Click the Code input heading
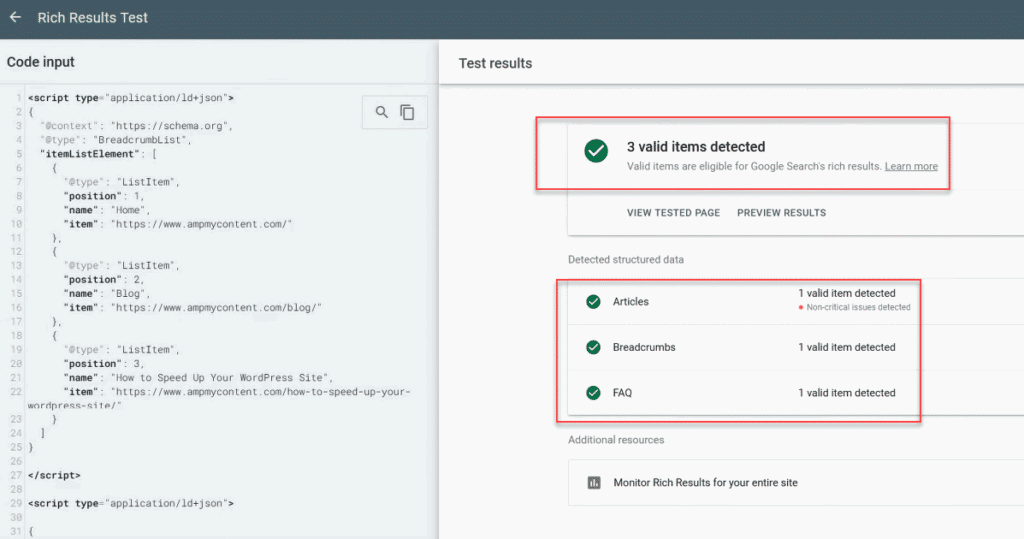 [40, 62]
